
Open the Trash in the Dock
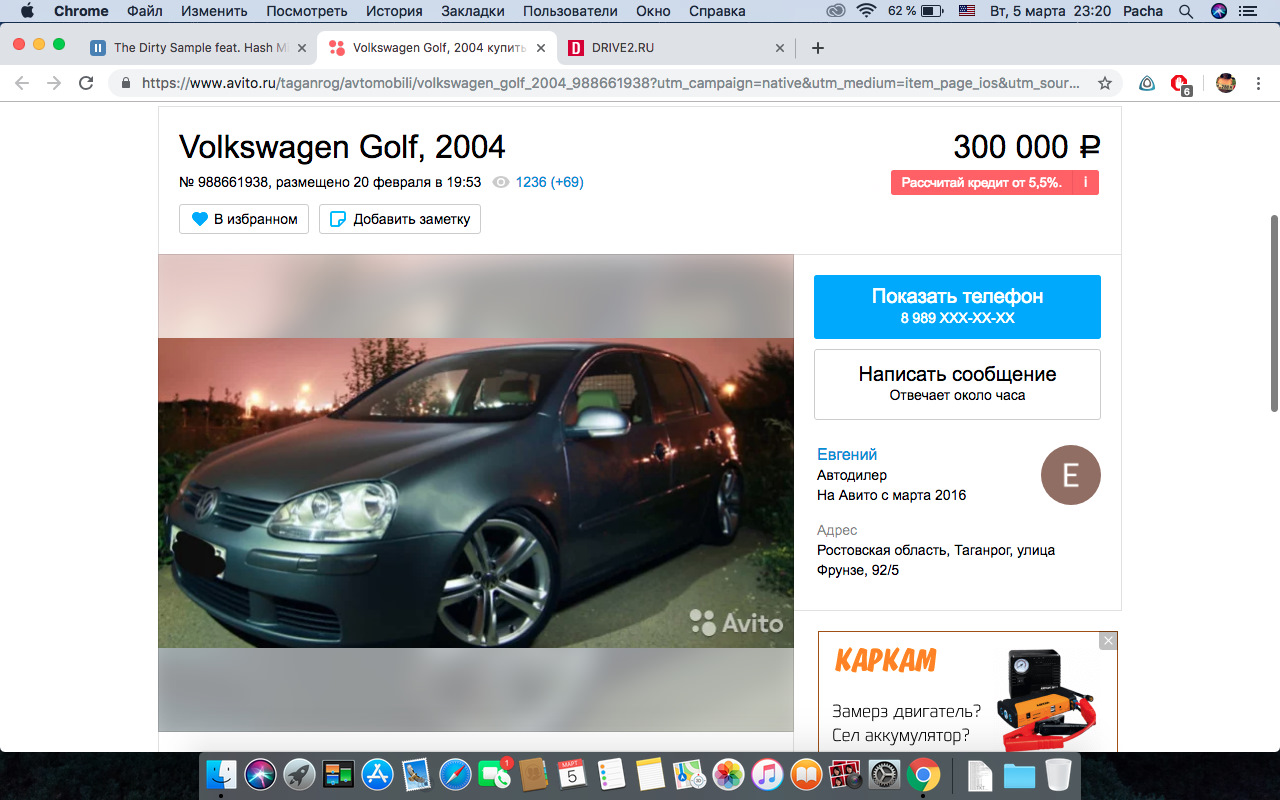pos(1058,774)
